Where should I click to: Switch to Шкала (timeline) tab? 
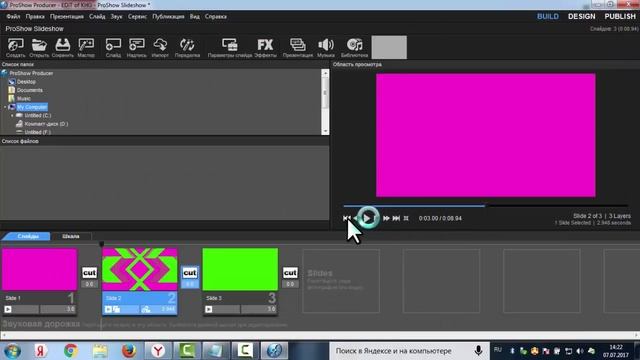tap(71, 236)
